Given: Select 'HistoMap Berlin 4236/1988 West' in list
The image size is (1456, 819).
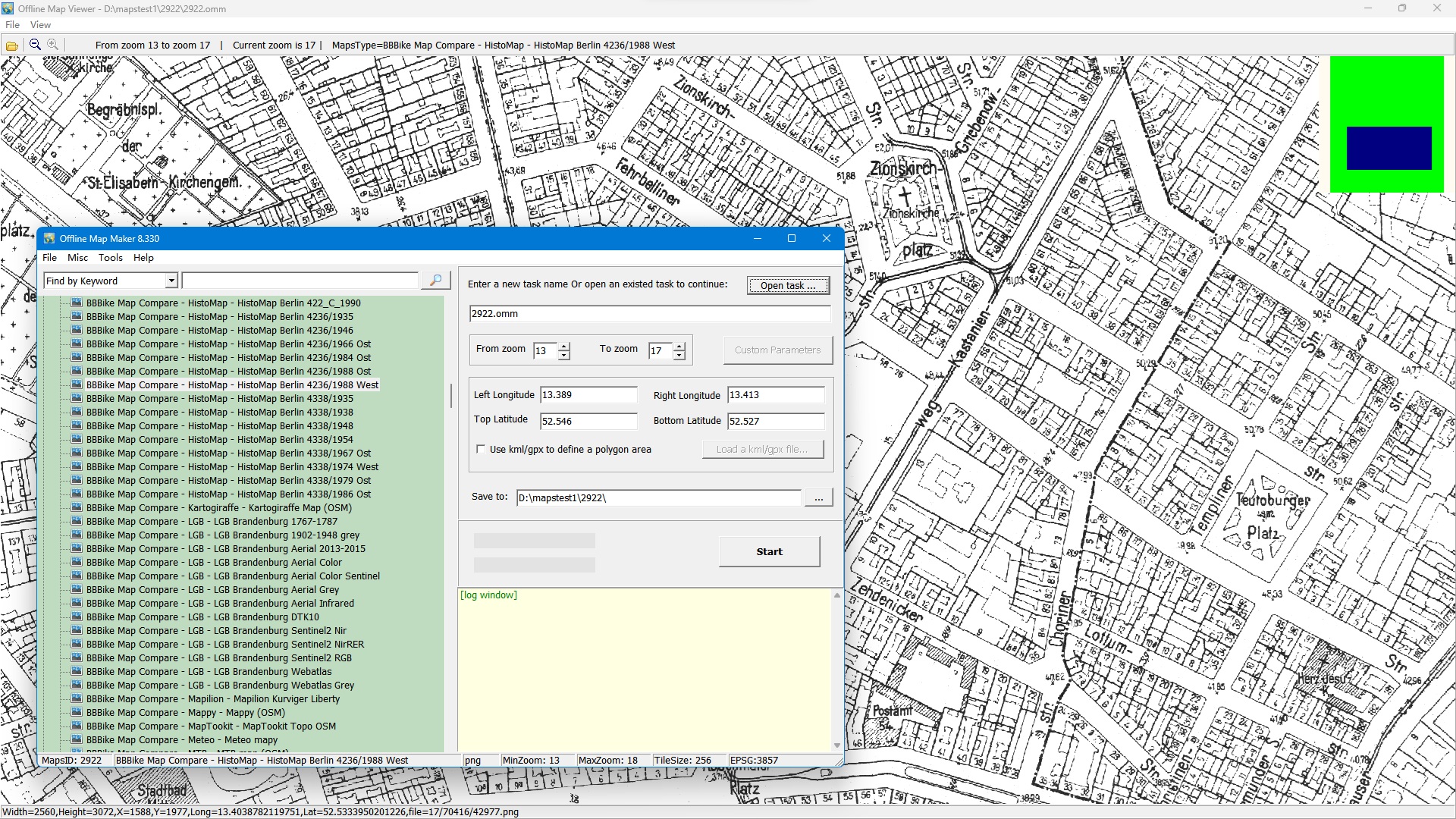Looking at the screenshot, I should coord(232,384).
